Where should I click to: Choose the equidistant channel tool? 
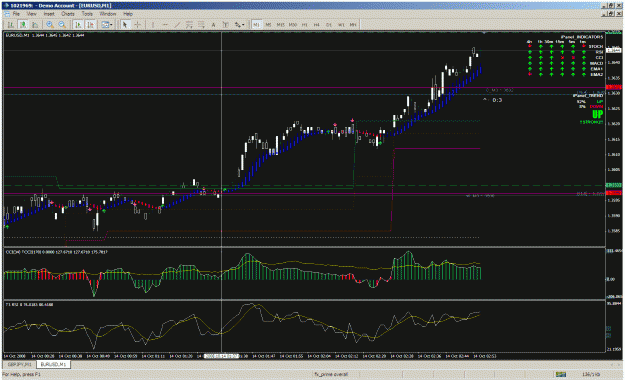coord(189,25)
